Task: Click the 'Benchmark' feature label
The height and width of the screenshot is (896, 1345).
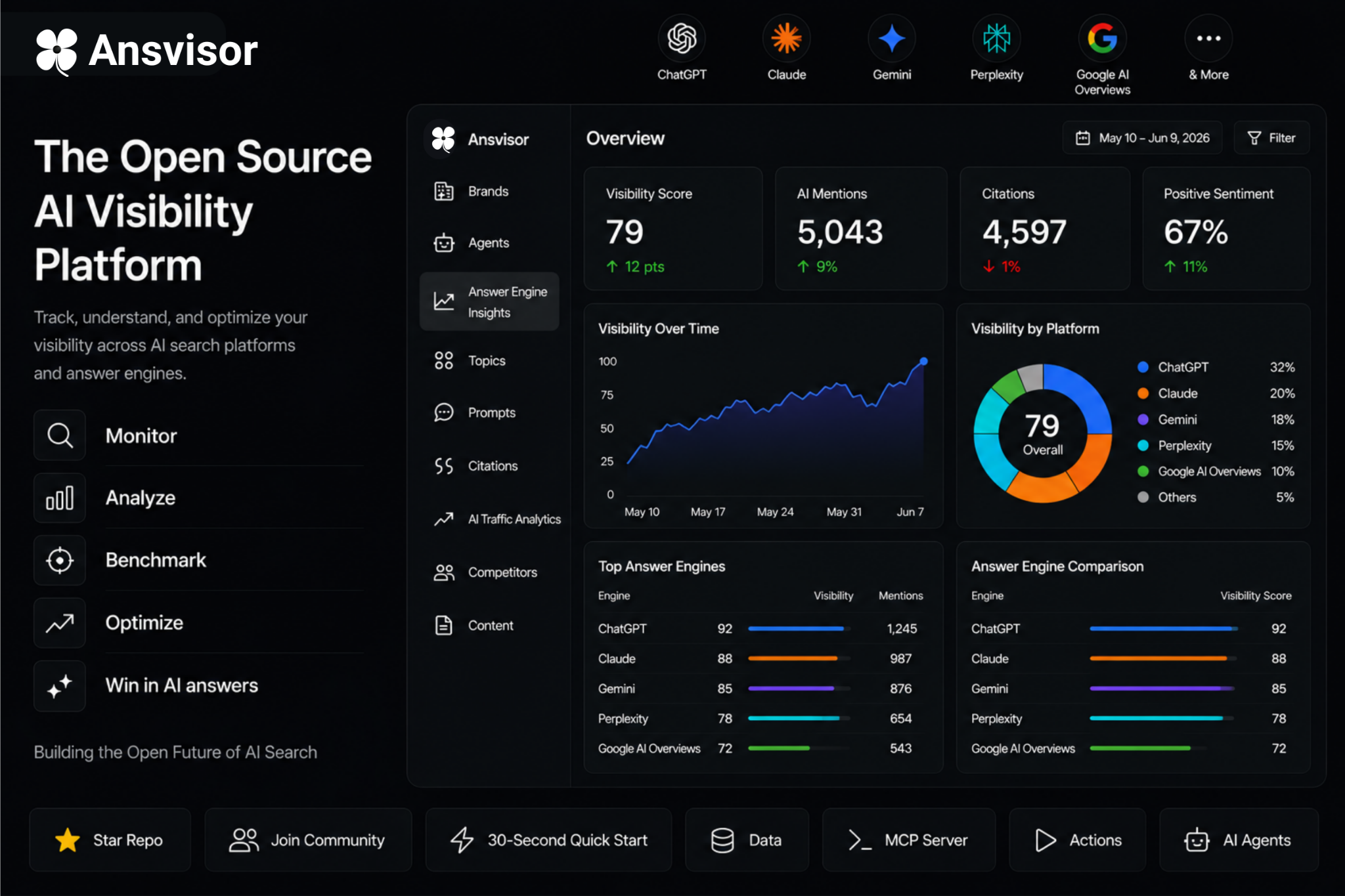Action: pos(156,560)
